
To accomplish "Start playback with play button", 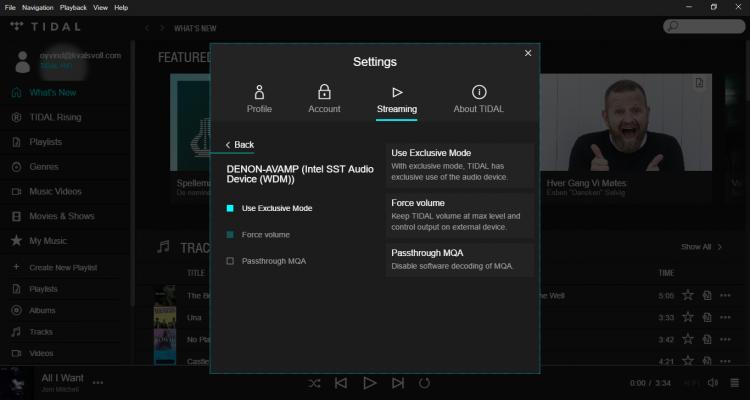I will [369, 383].
